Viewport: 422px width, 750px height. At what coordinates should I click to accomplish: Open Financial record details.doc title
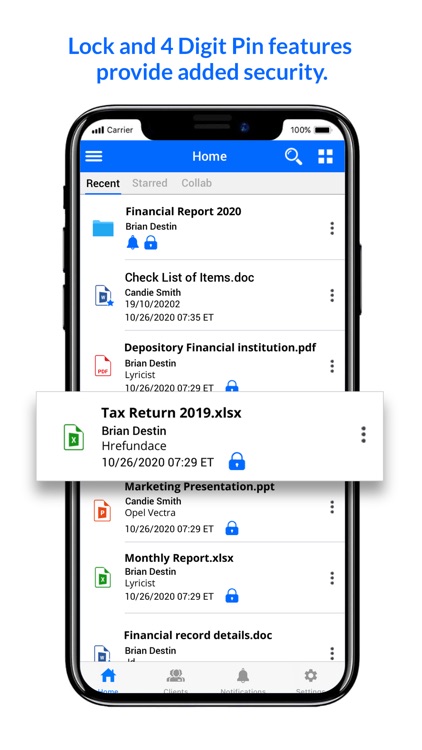198,635
